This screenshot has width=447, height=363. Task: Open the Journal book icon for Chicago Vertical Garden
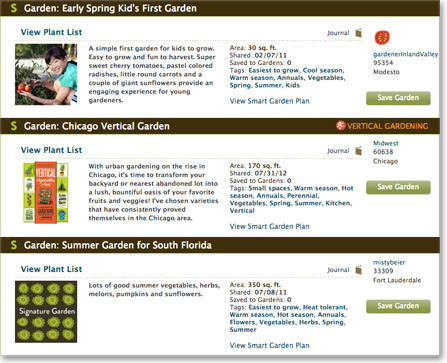click(x=359, y=151)
